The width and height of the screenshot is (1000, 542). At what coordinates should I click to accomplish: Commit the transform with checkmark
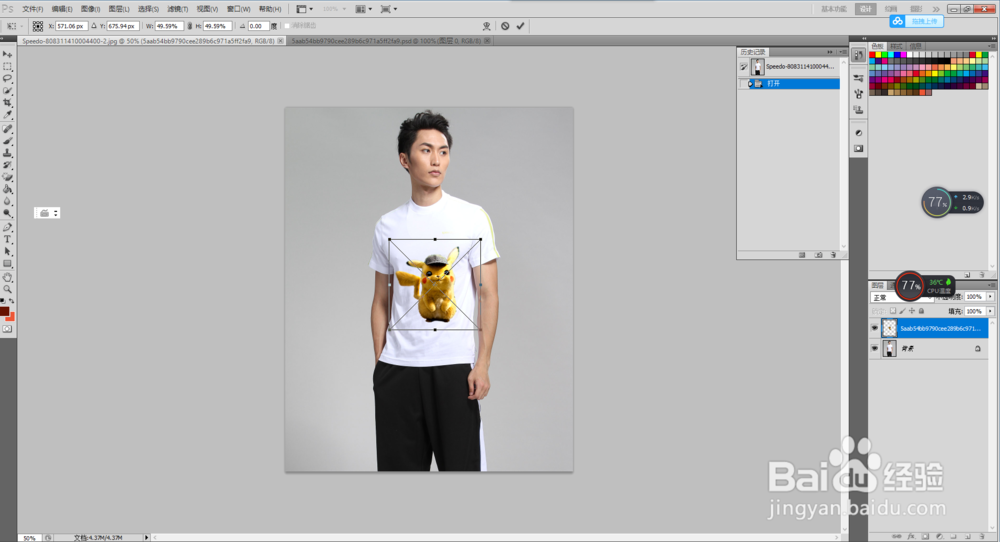click(x=520, y=26)
